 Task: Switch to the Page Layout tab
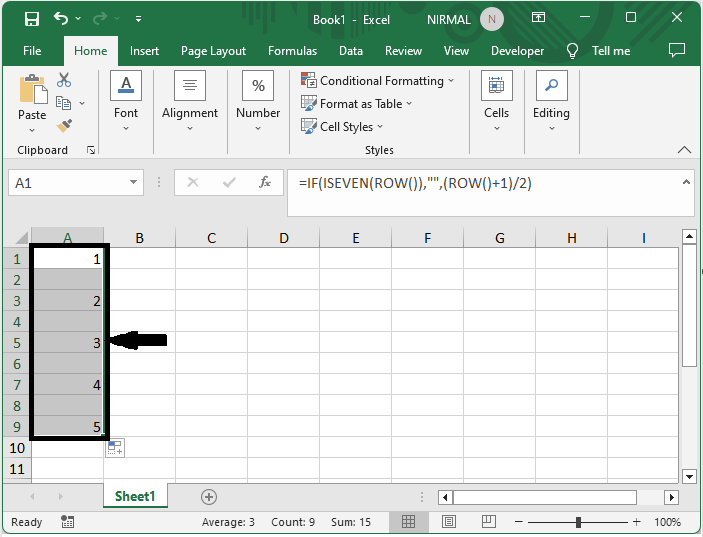point(213,51)
